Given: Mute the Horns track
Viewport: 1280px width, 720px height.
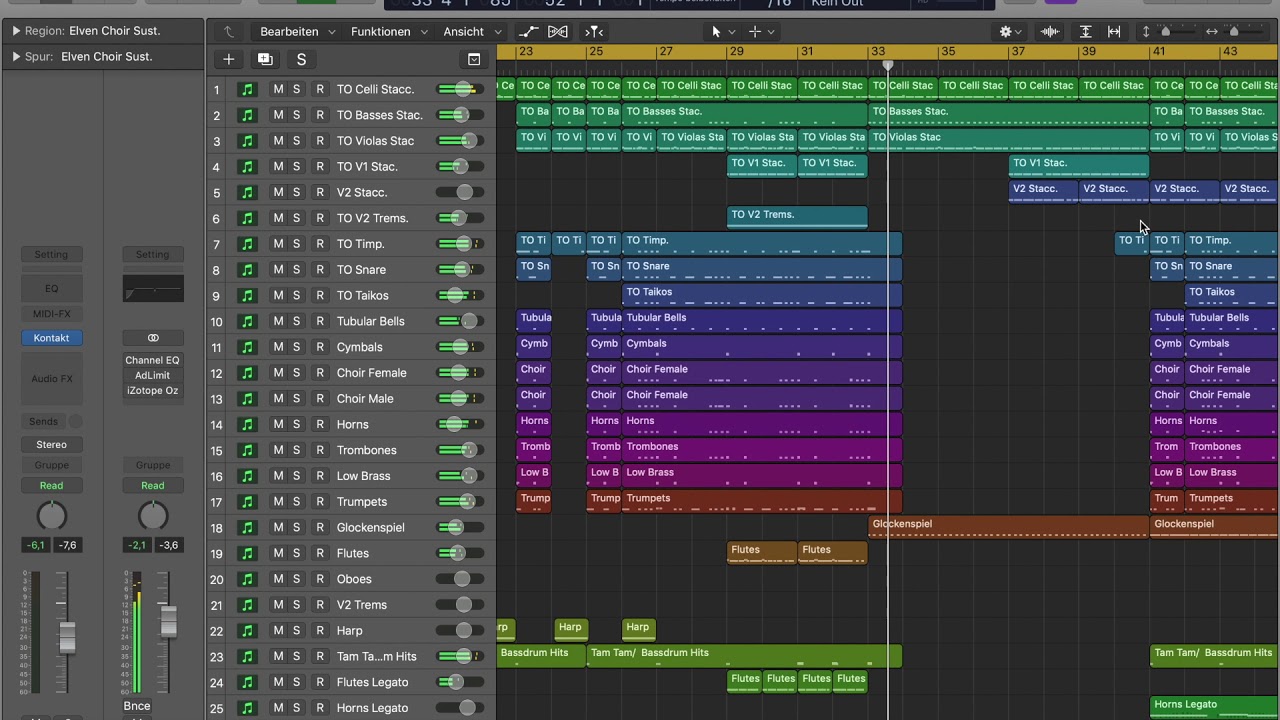Looking at the screenshot, I should [x=278, y=424].
